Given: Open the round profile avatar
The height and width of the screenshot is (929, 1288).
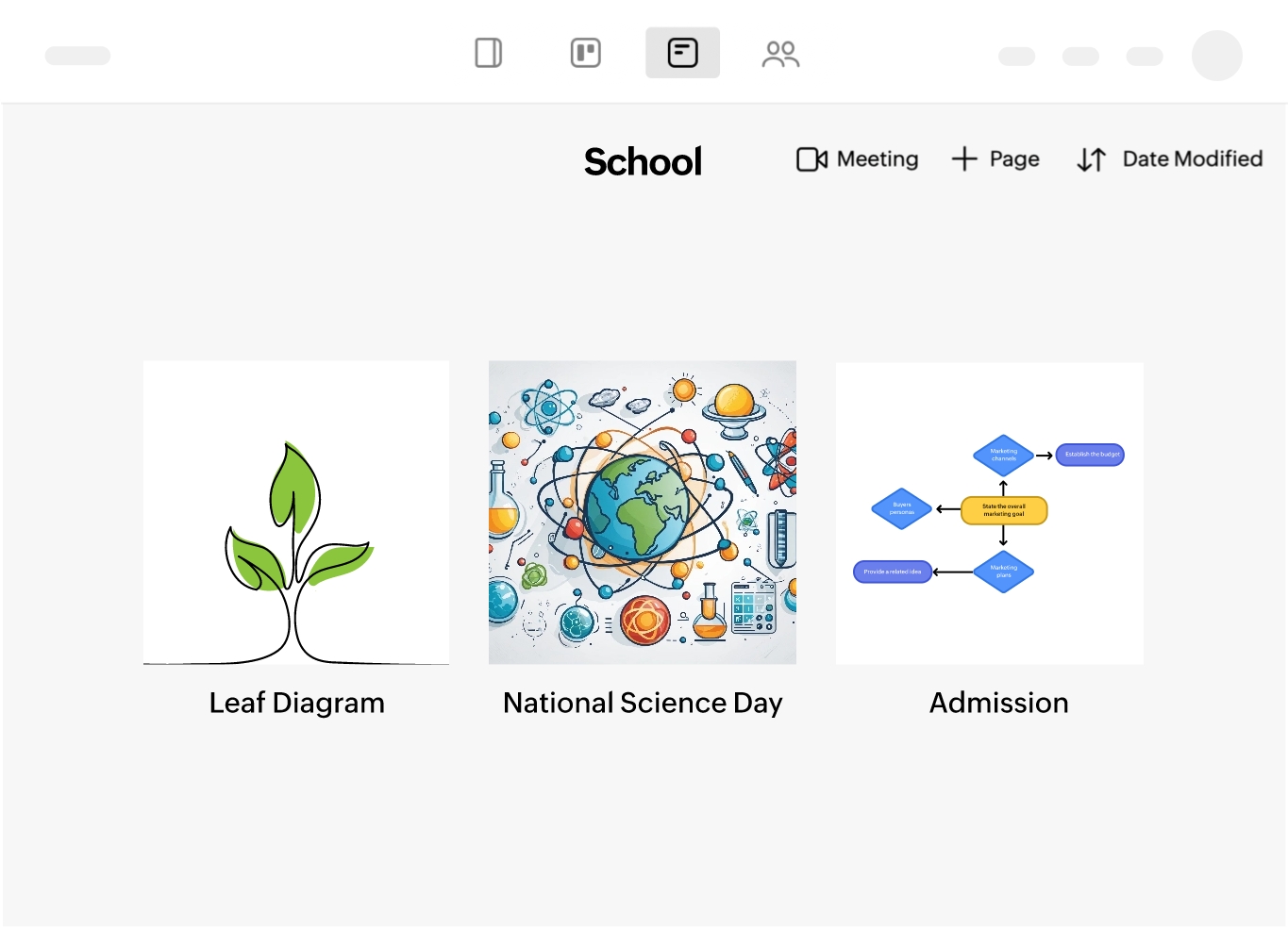Looking at the screenshot, I should 1216,56.
